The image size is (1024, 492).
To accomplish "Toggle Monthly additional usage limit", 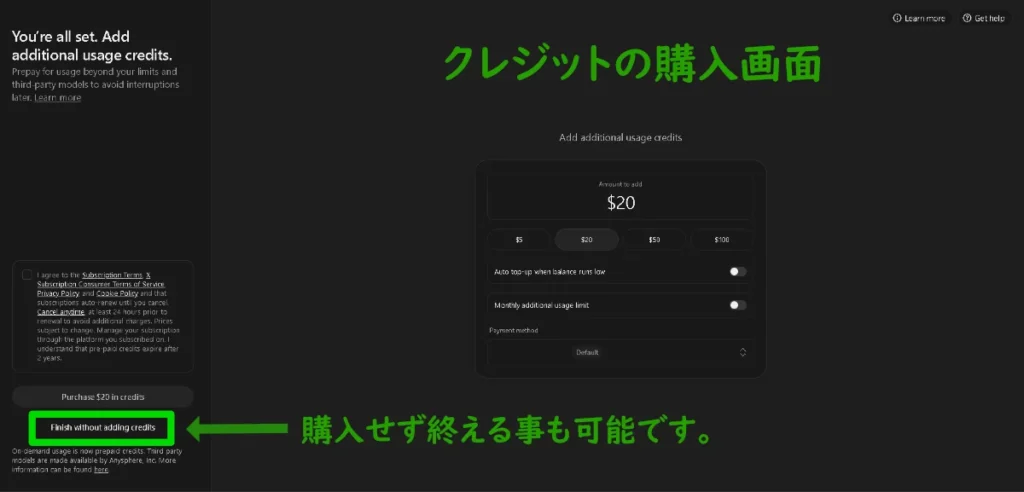I will pyautogui.click(x=738, y=305).
